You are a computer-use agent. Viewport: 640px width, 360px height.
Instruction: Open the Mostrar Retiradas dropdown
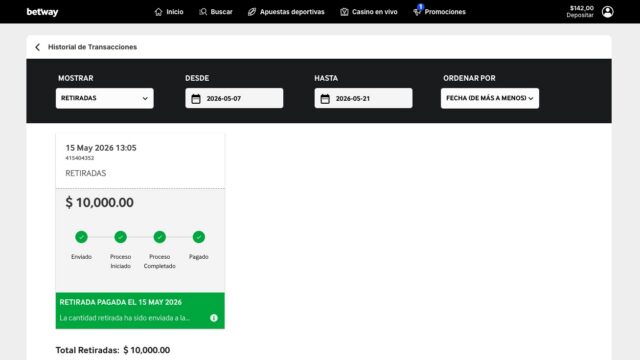coord(104,98)
